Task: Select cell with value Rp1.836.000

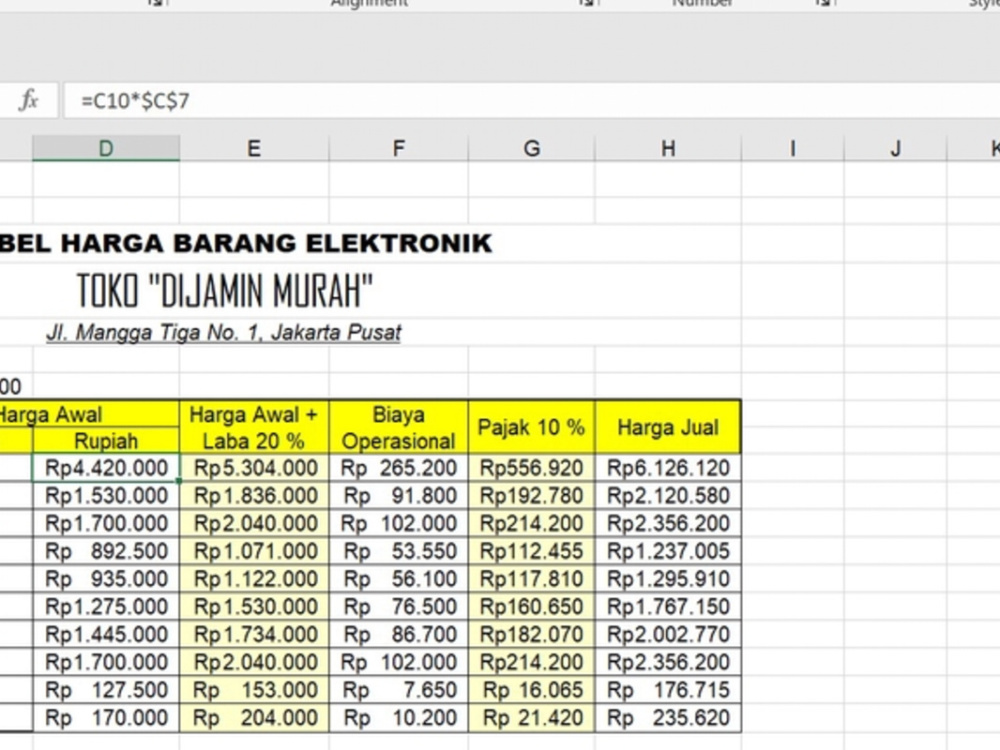Action: click(x=254, y=496)
